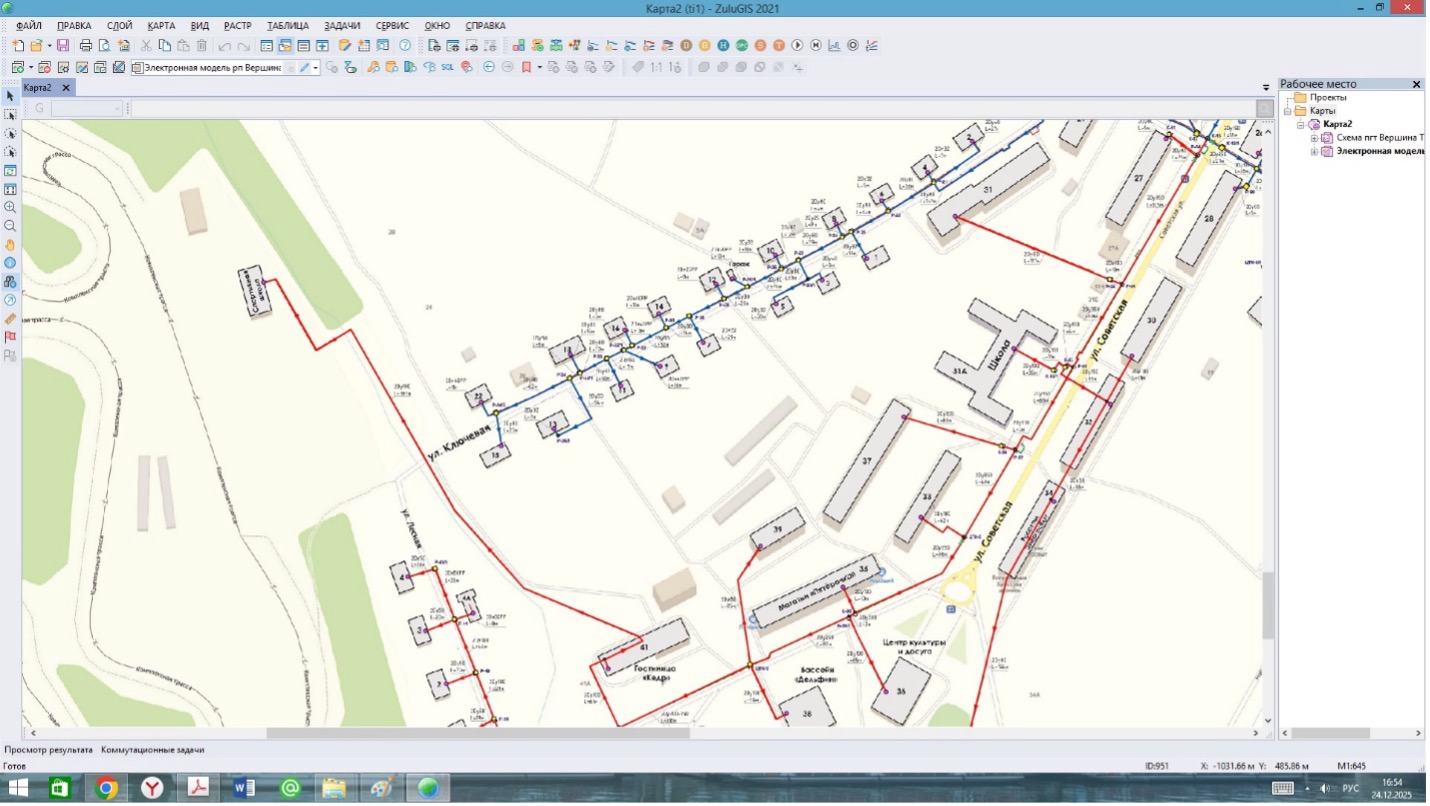Toggle the rectangle selection tool
Screen dimensions: 1430x806
click(10, 115)
